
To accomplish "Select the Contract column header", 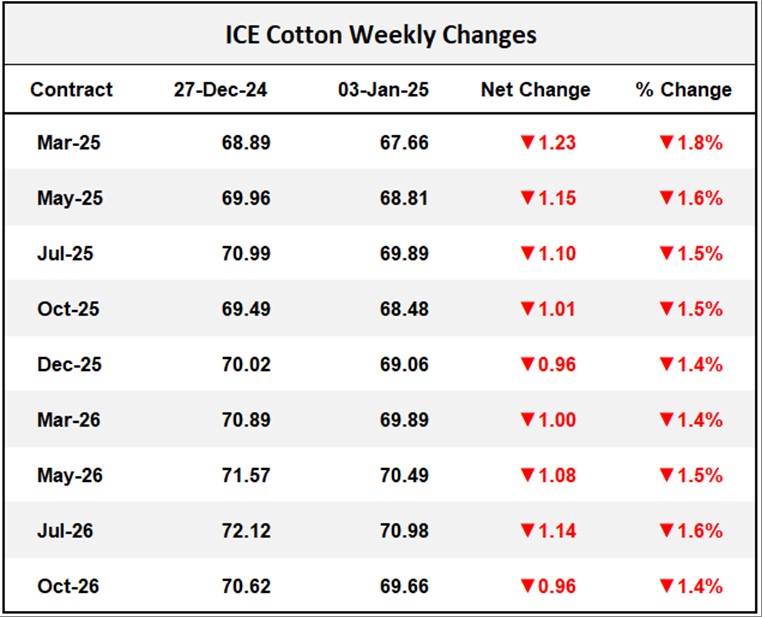I will 71,89.
